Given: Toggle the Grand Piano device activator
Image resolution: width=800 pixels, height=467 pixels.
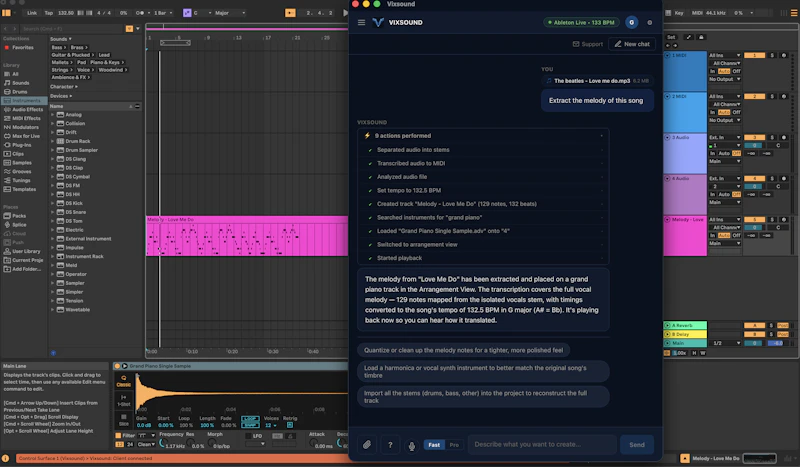Looking at the screenshot, I should [117, 366].
